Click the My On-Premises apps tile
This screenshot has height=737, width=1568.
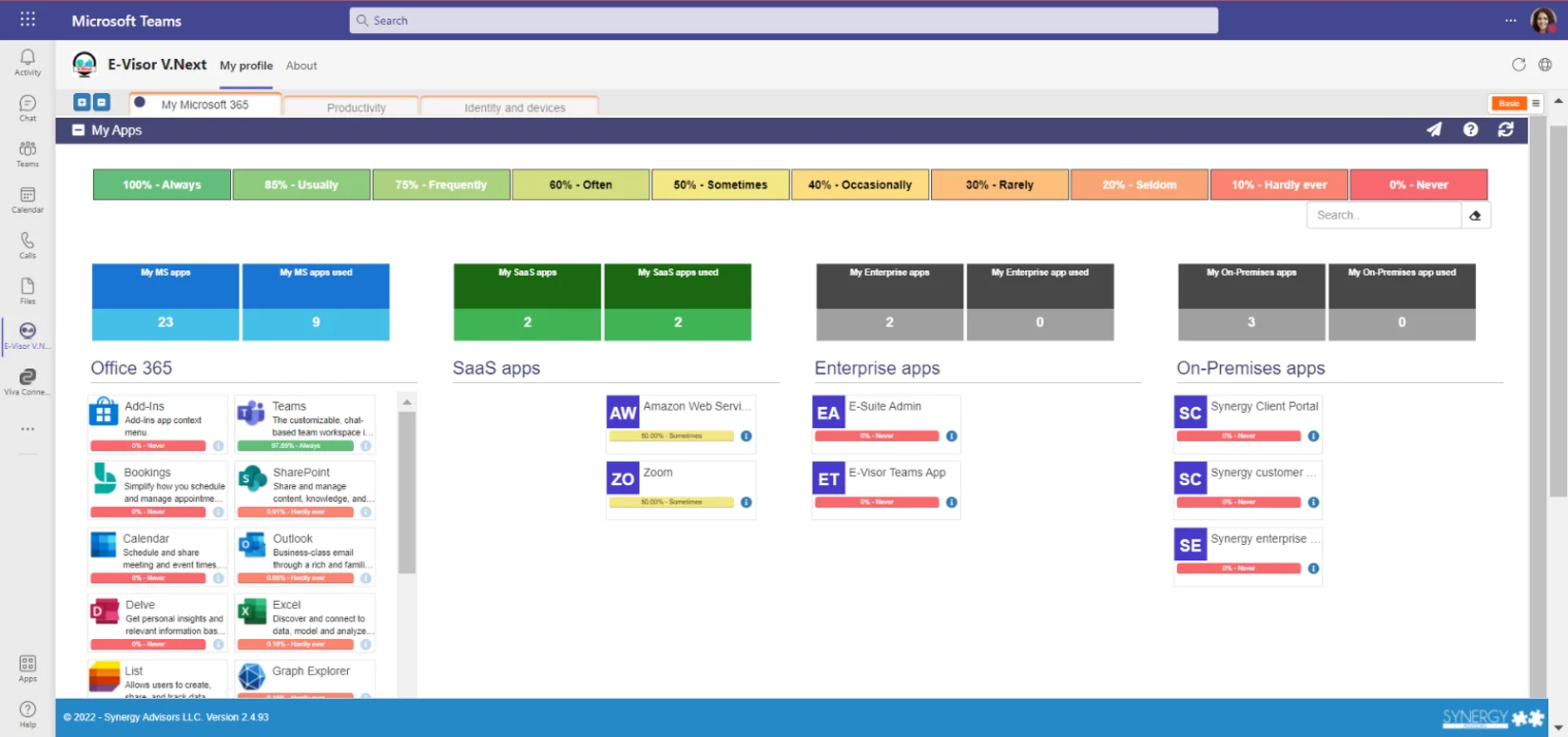click(1251, 302)
